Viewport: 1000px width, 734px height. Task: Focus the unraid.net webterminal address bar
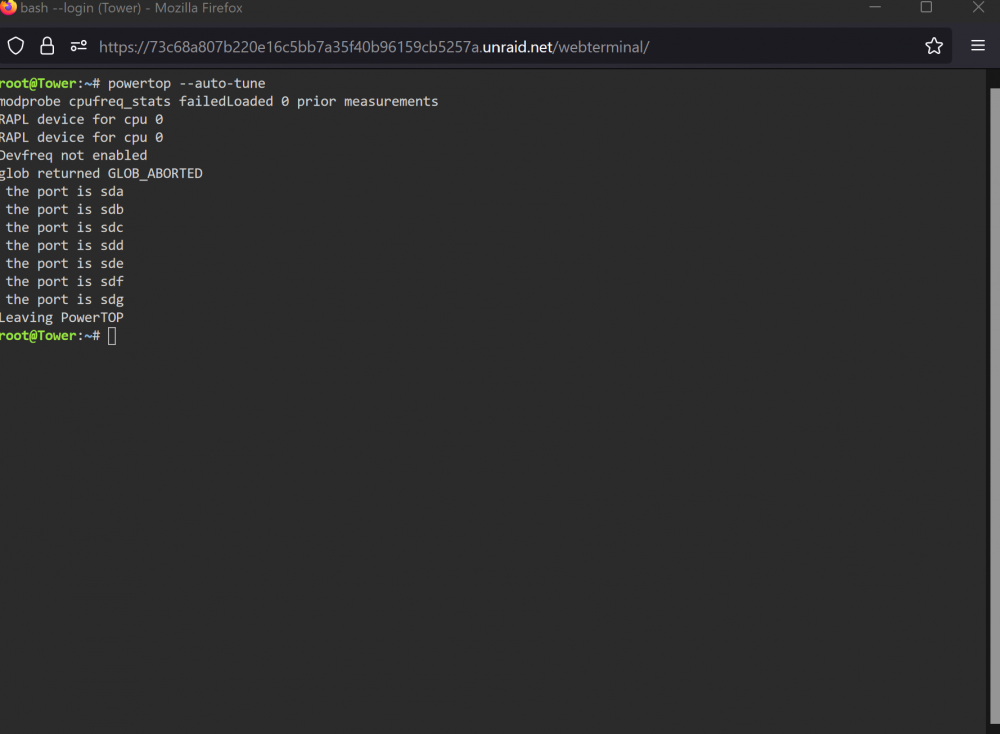(374, 47)
